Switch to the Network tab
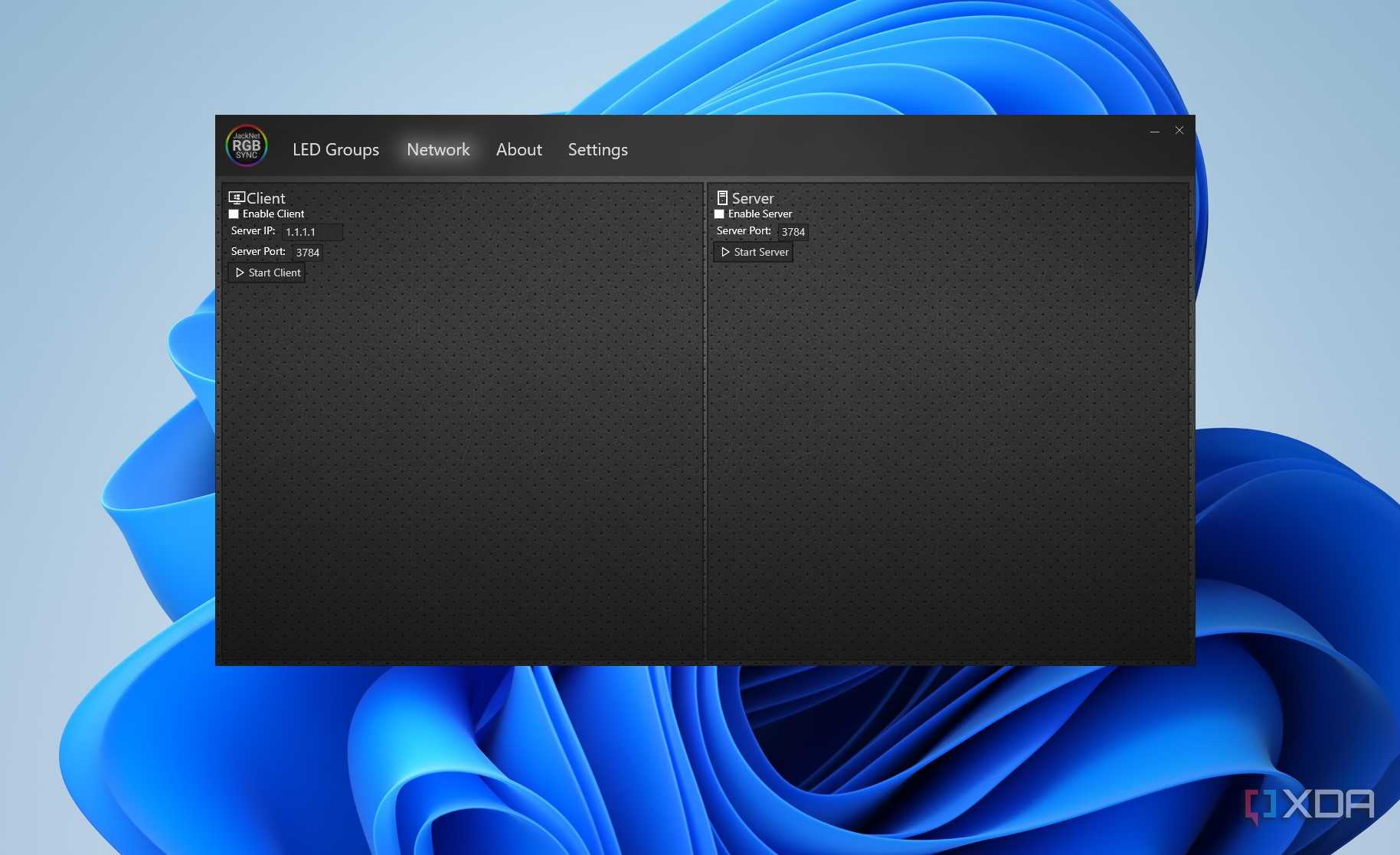Screen dimensions: 1400x855 [438, 150]
